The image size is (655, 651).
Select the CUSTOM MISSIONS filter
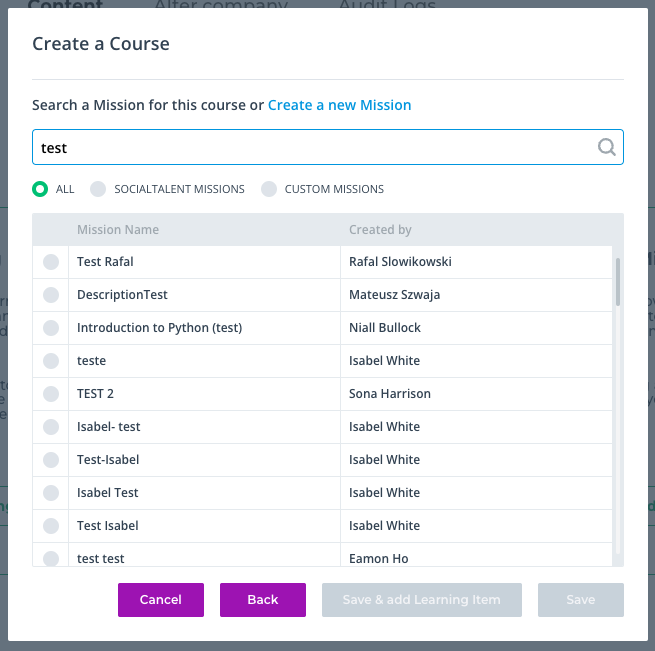pyautogui.click(x=269, y=189)
